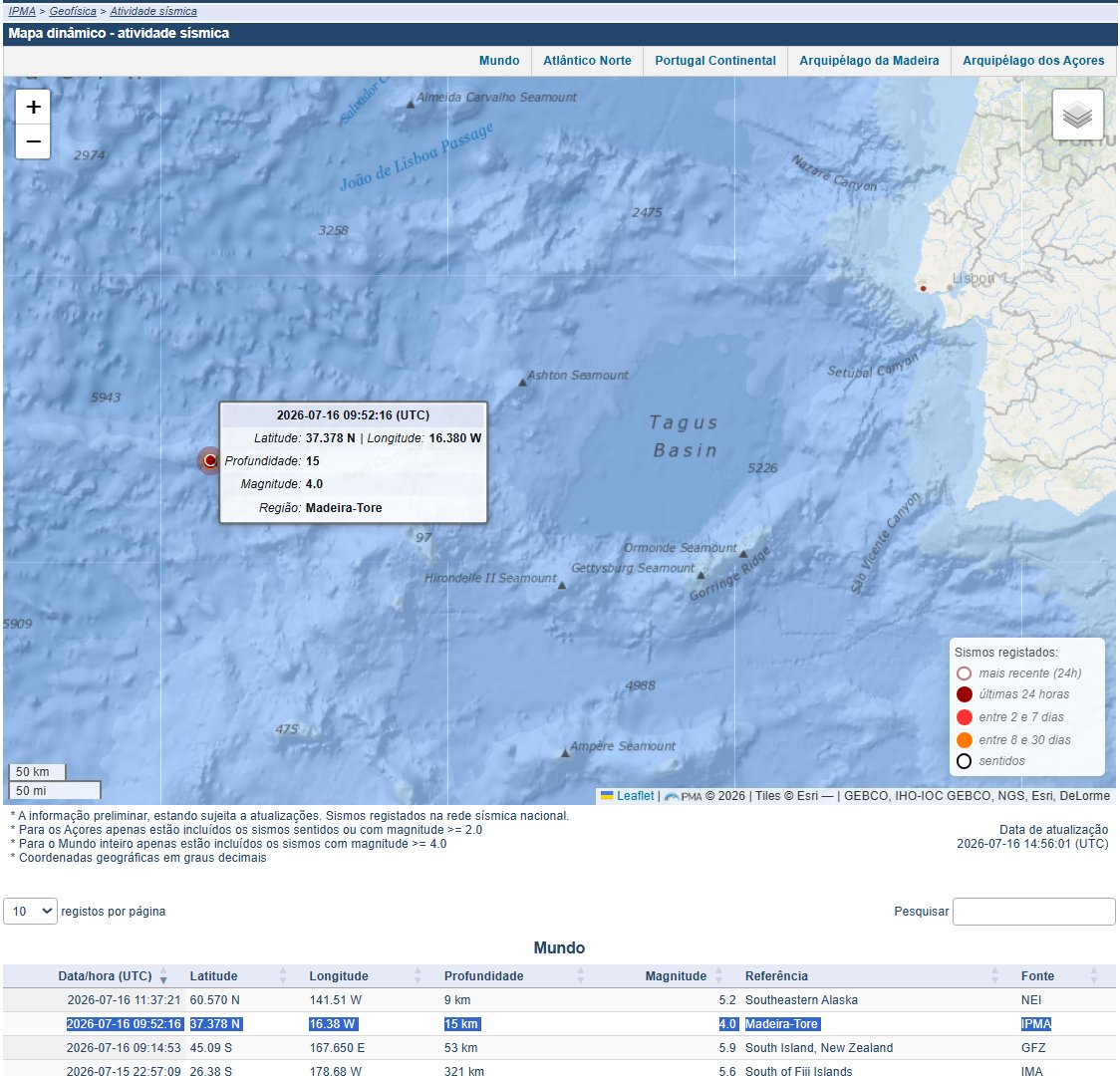The height and width of the screenshot is (1076, 1120).
Task: Select the 'sentidos' black ring legend marker
Action: [x=964, y=761]
